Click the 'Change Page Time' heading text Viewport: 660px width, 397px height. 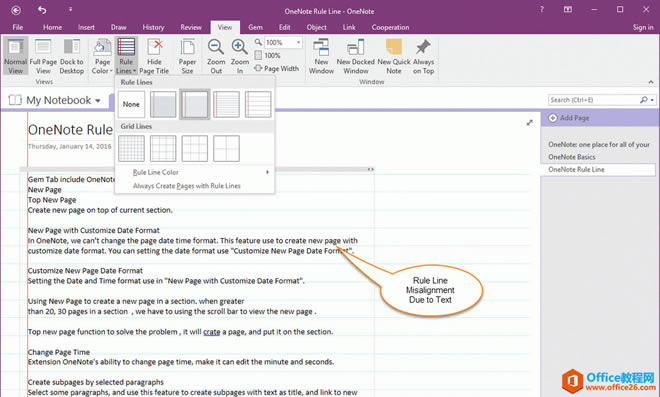59,352
